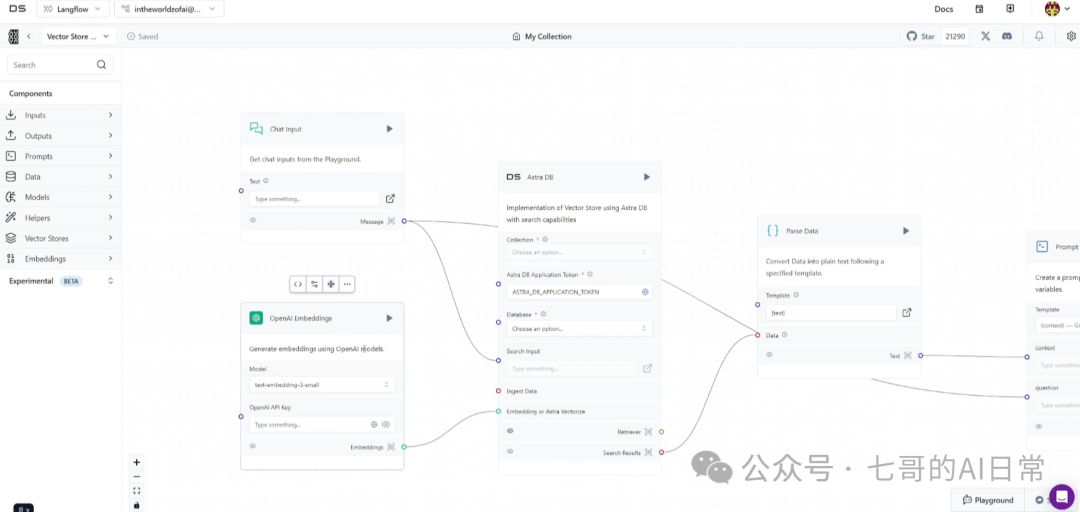Click the ASTRA_DB_APPLICATION_TOKEN field
The width and height of the screenshot is (1080, 512).
click(x=579, y=292)
